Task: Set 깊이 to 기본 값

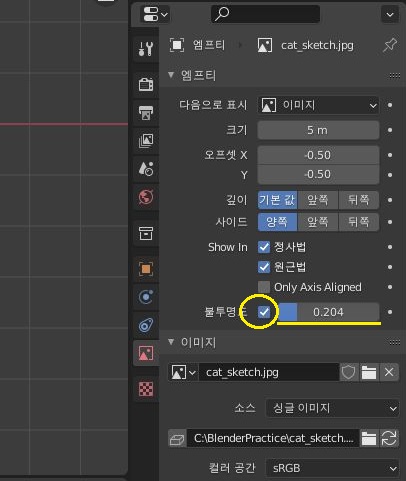Action: pyautogui.click(x=277, y=200)
